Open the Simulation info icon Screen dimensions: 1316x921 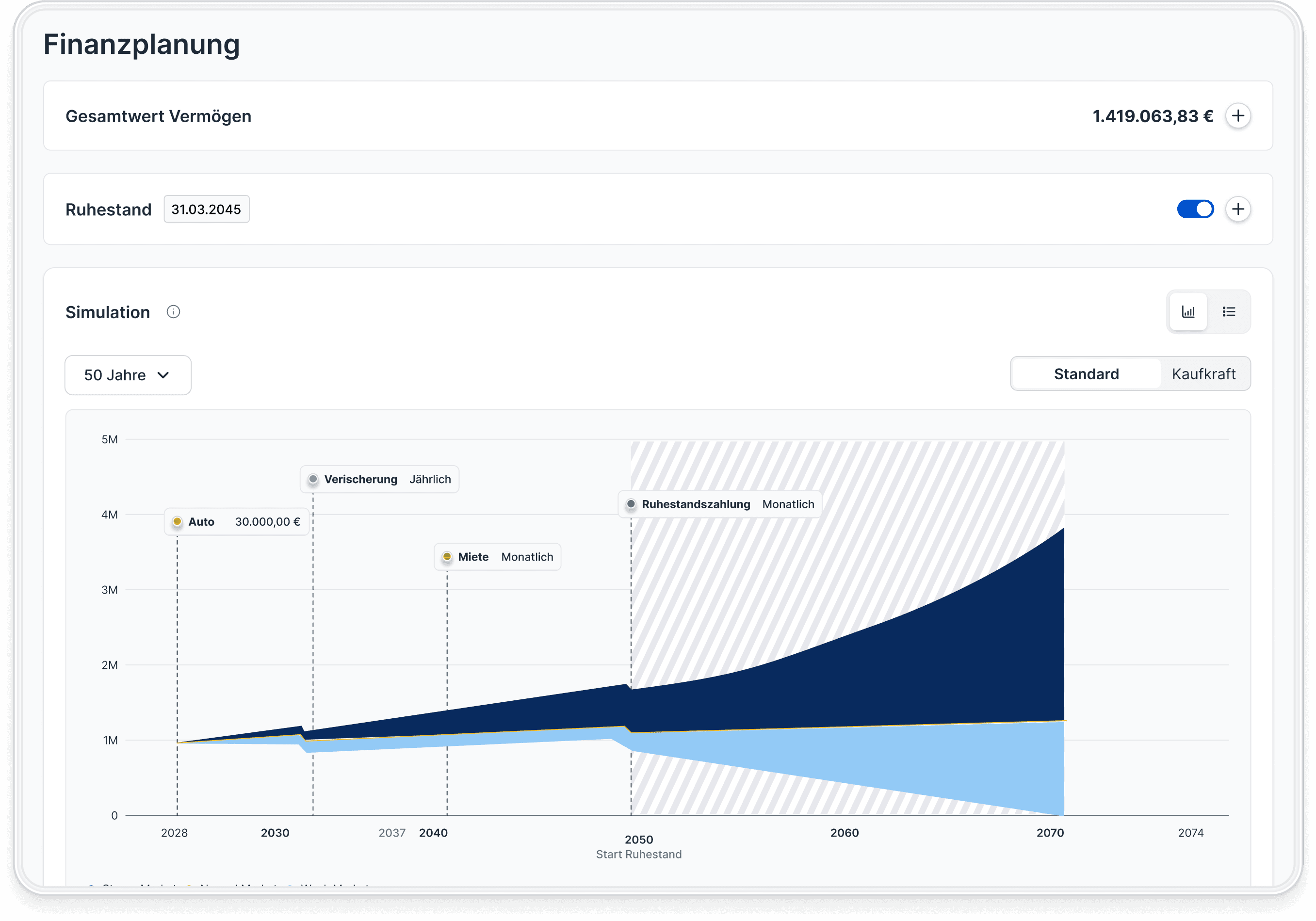click(x=173, y=312)
